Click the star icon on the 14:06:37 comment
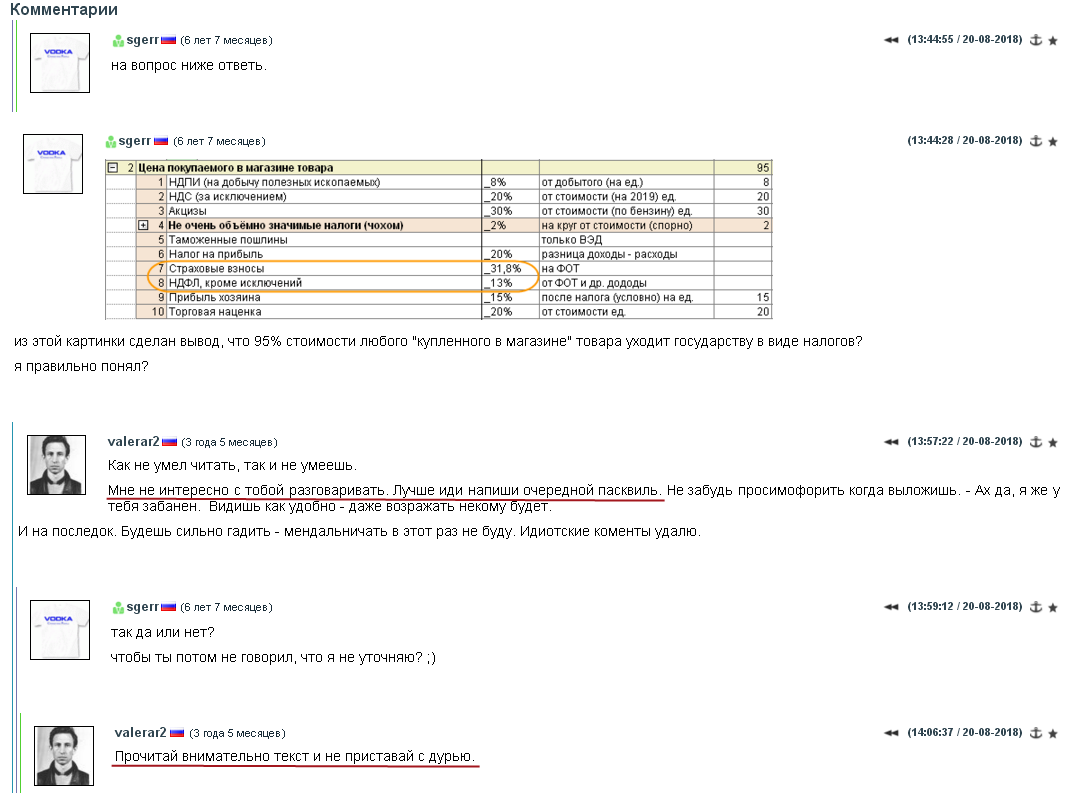1080x793 pixels. coord(1053,733)
